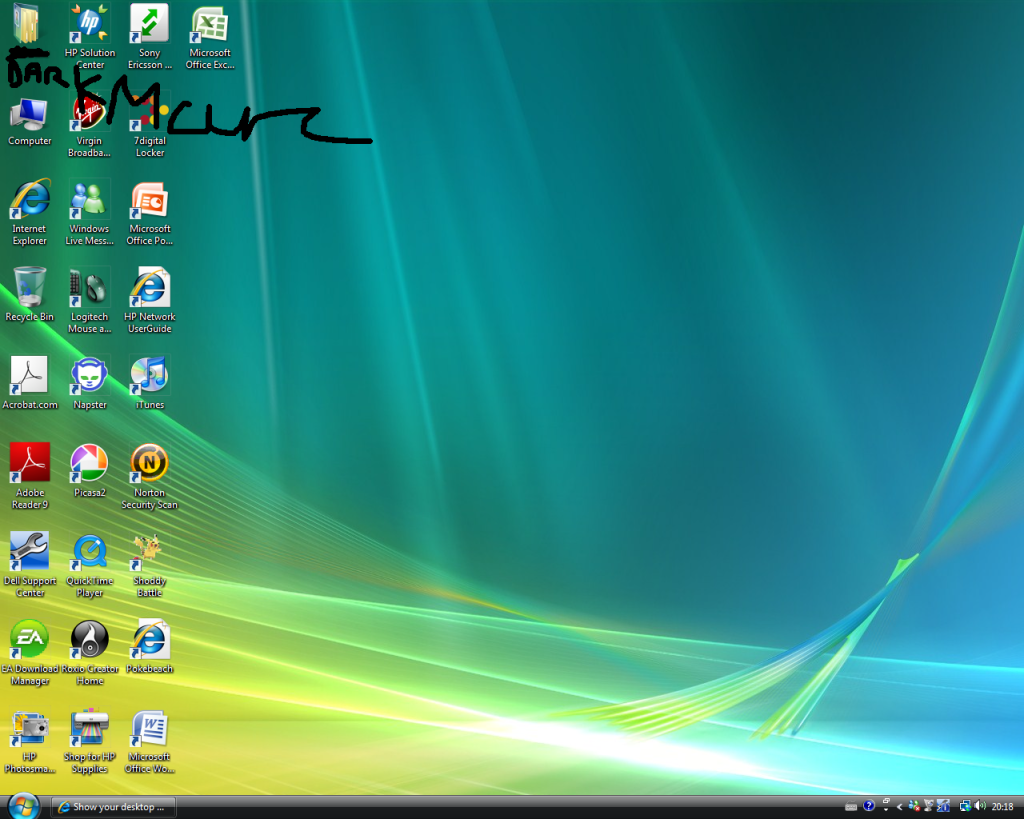Launch Internet Explorer from the desktop
The width and height of the screenshot is (1024, 819).
(29, 212)
